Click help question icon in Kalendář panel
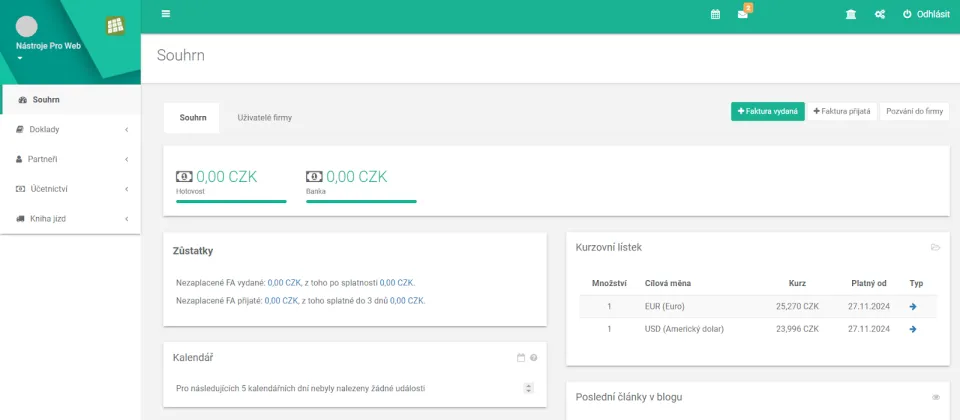This screenshot has width=960, height=420. coord(534,358)
